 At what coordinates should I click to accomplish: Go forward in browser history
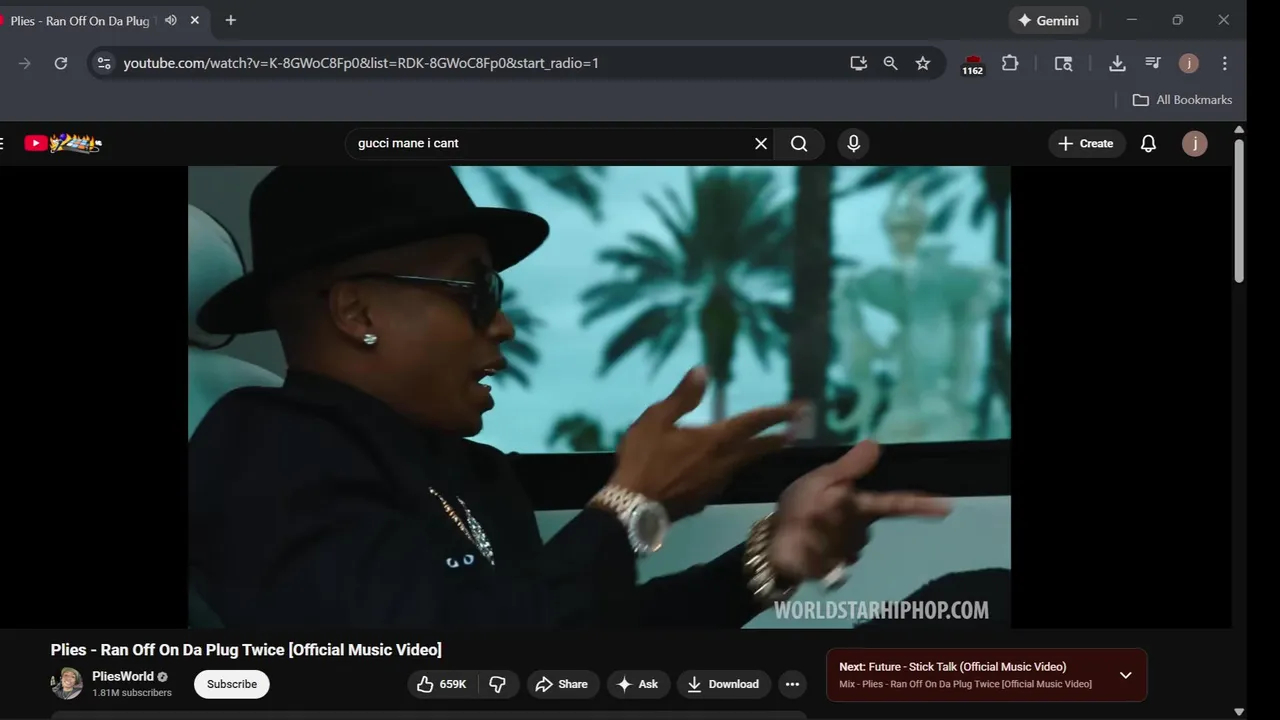(25, 63)
